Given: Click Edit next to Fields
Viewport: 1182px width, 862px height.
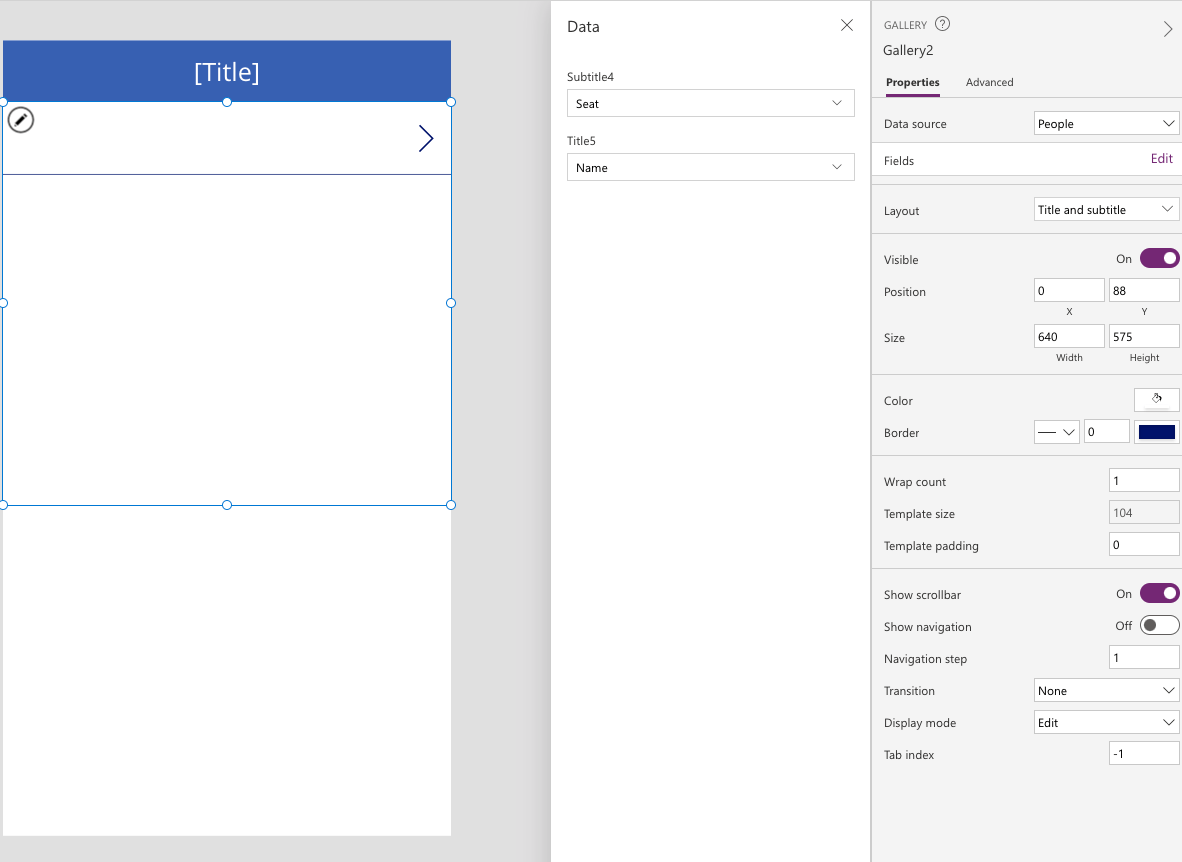Looking at the screenshot, I should click(x=1161, y=158).
